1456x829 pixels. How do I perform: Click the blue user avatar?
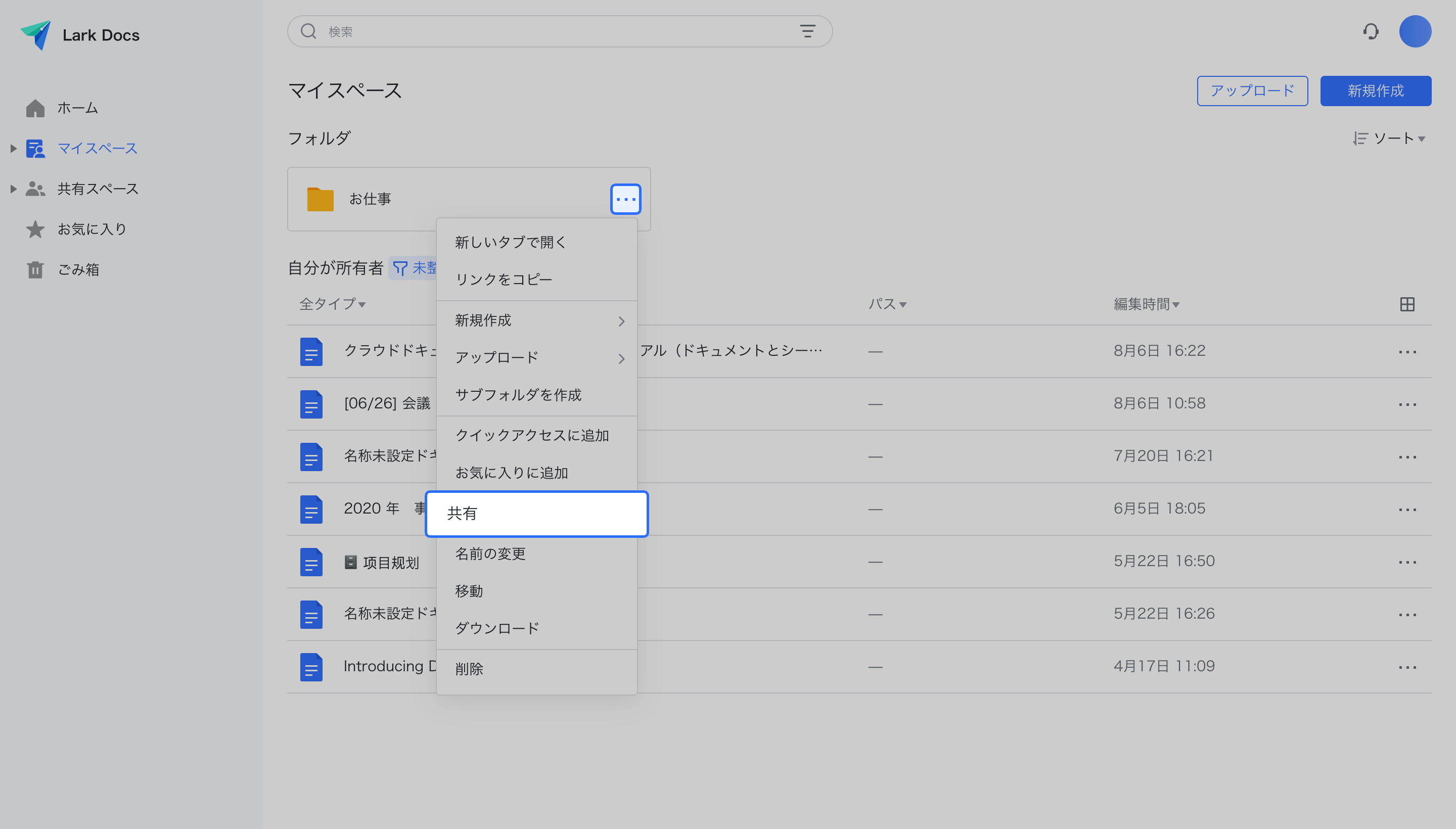click(x=1415, y=31)
